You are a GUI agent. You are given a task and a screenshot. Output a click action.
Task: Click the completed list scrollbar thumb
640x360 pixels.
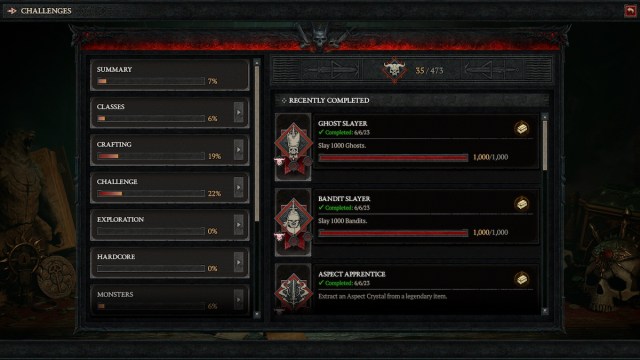tap(544, 145)
